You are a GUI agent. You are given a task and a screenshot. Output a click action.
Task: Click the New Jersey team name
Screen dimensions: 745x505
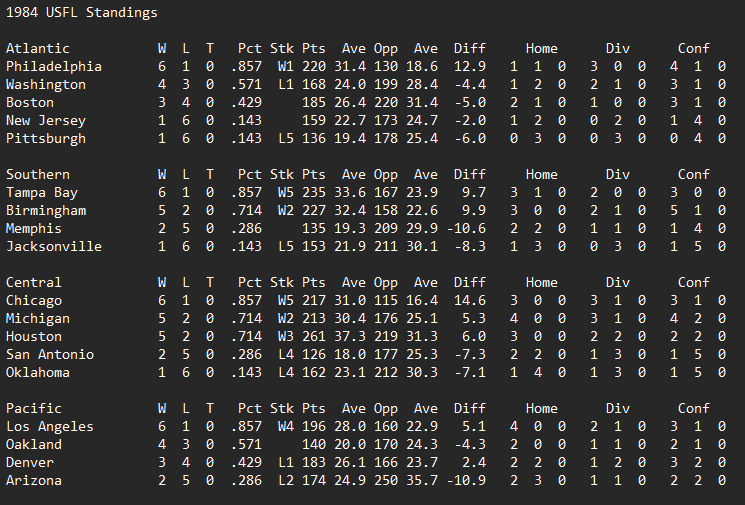(x=45, y=121)
